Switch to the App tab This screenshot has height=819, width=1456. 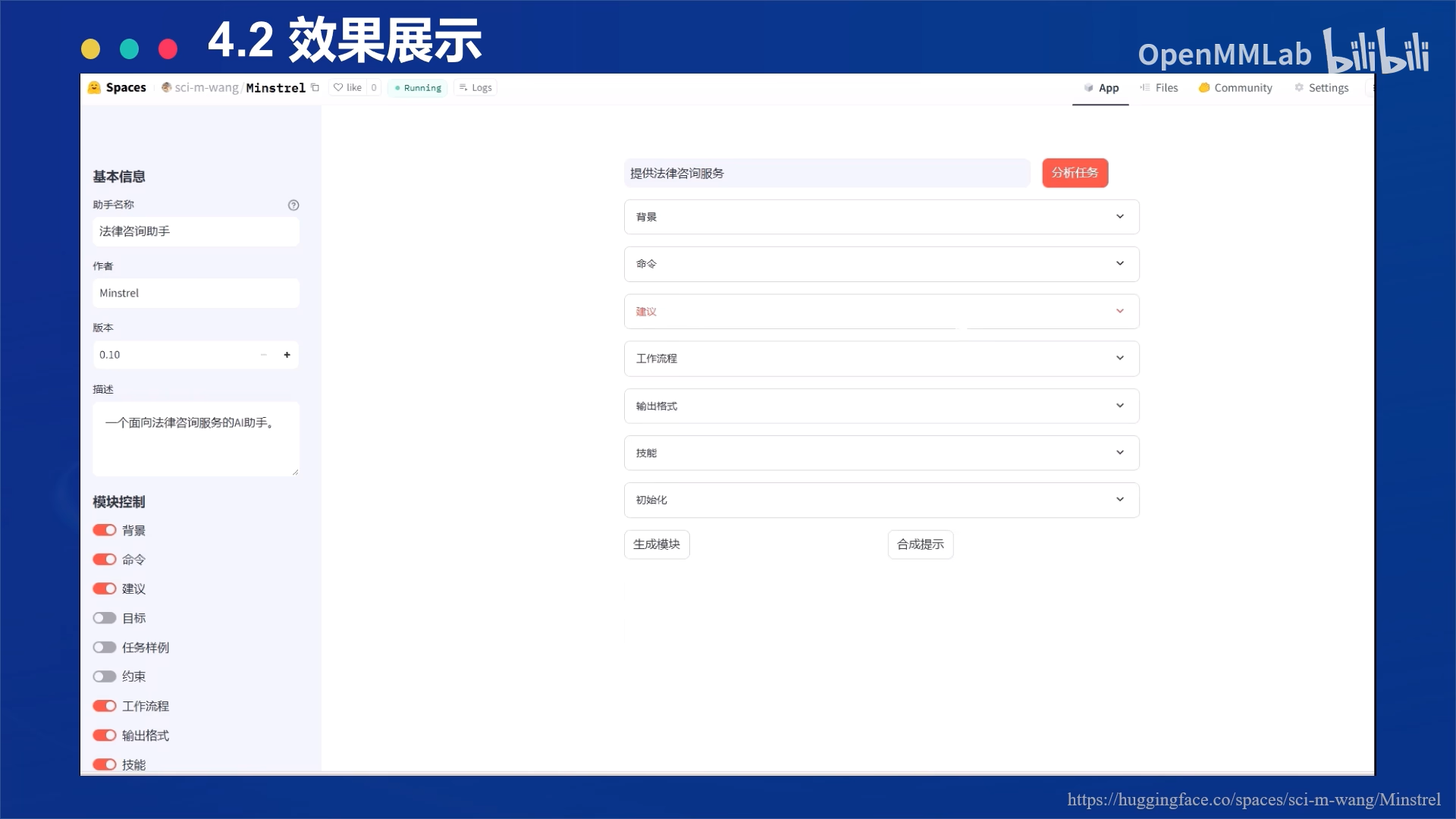pyautogui.click(x=1101, y=88)
